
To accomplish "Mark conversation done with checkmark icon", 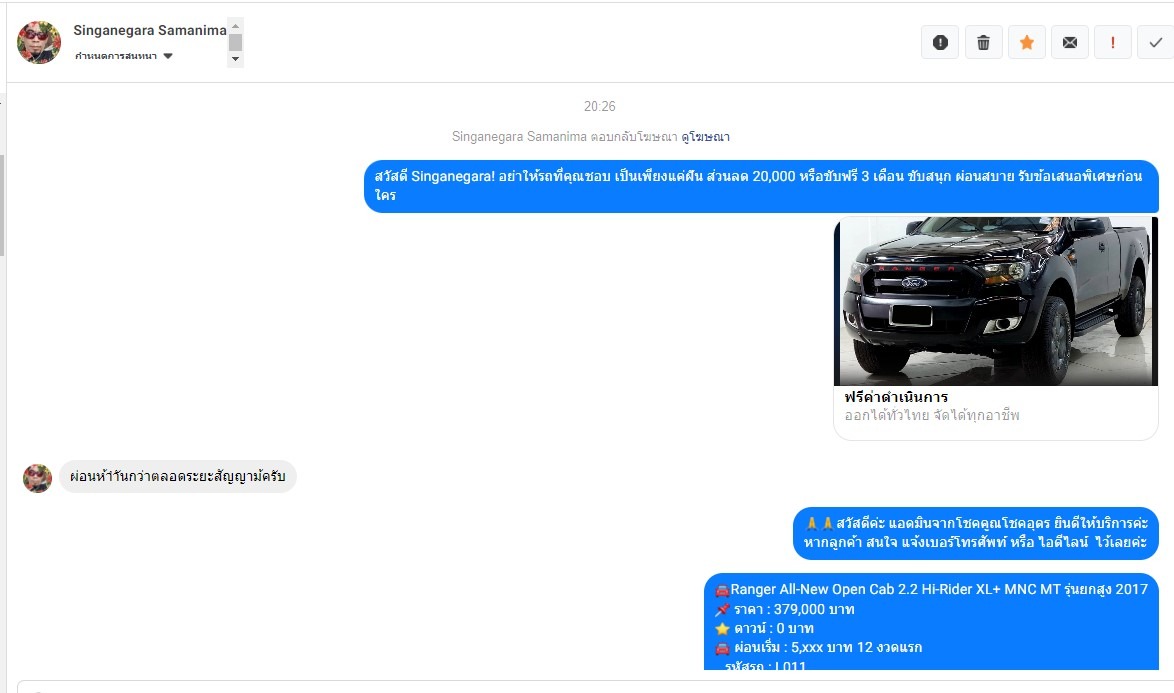I will tap(1155, 42).
